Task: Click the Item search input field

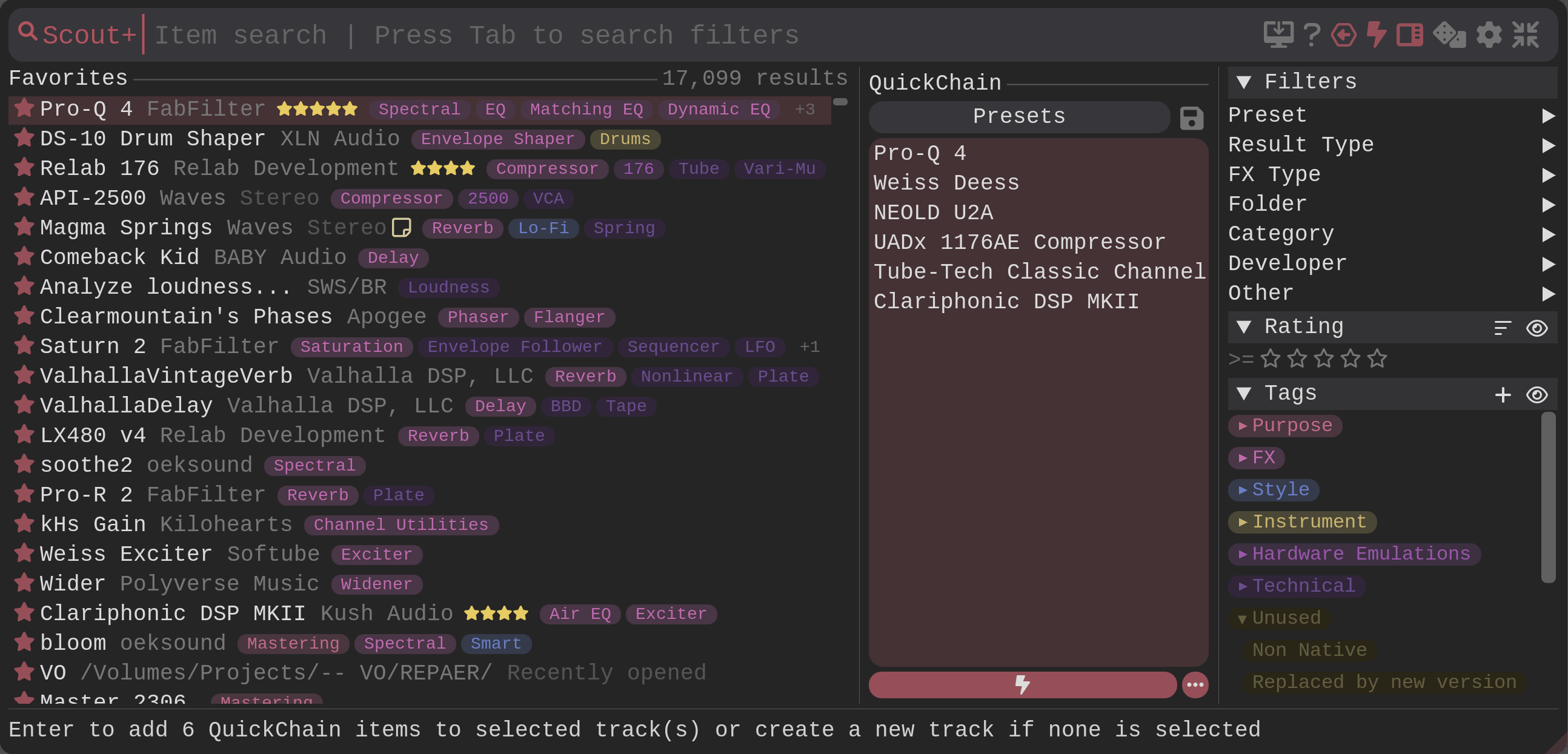Action: click(475, 35)
